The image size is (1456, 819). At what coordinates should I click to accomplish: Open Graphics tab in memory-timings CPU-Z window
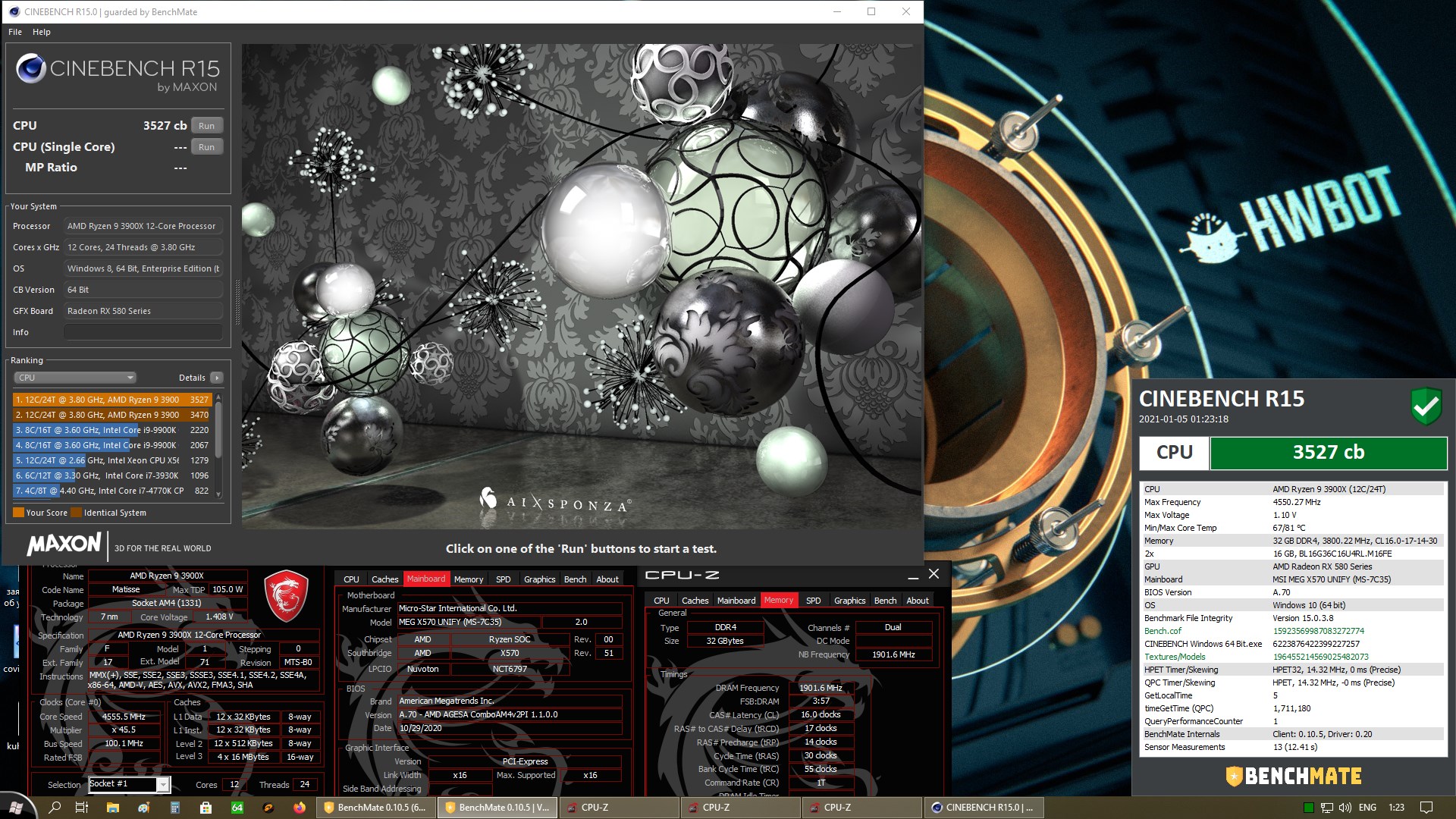[850, 601]
